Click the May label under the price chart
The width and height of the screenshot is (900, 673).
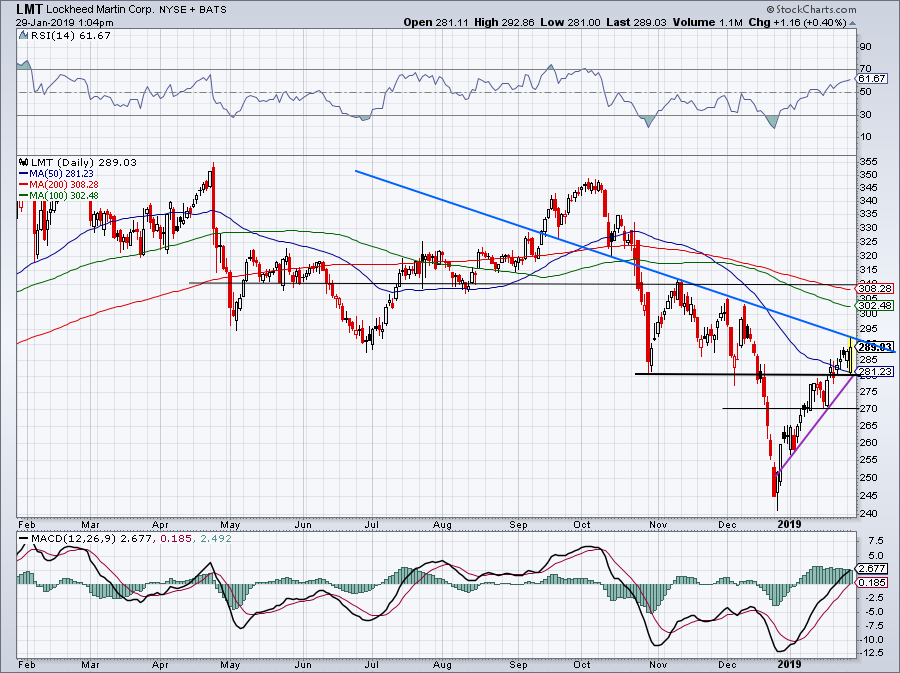(x=230, y=524)
